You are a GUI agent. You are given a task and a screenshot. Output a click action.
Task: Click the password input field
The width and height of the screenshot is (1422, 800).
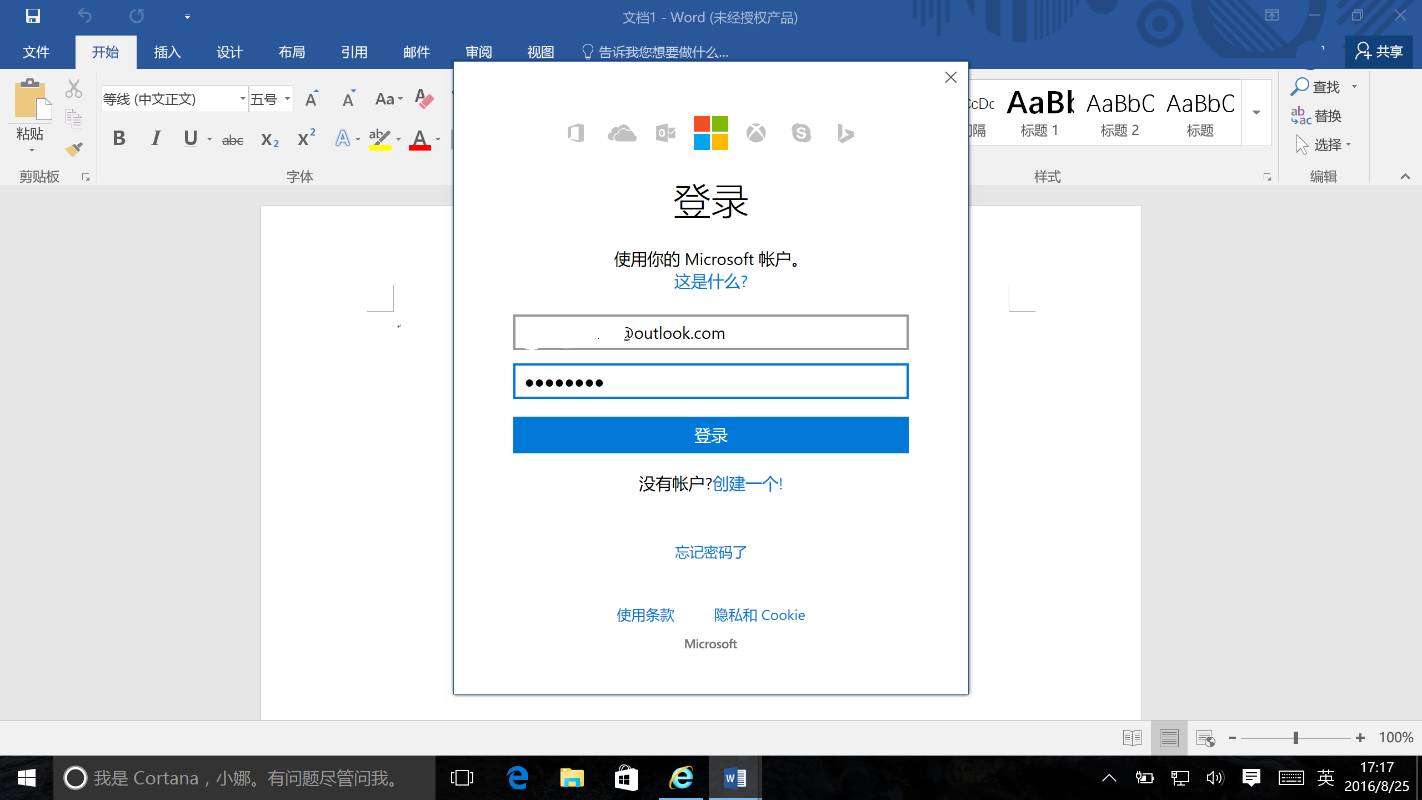[710, 381]
